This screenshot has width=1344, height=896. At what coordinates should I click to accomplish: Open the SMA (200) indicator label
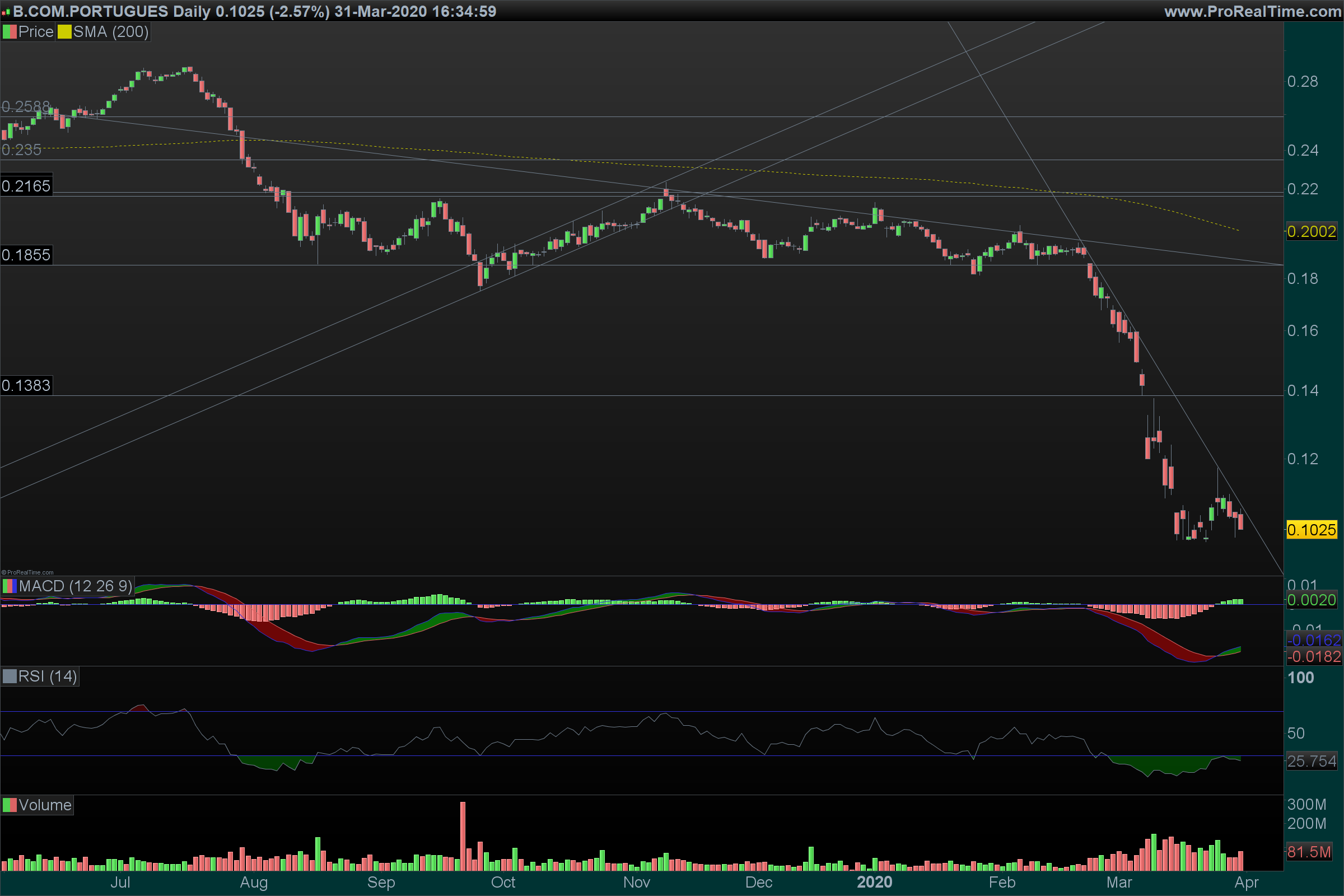pyautogui.click(x=110, y=32)
